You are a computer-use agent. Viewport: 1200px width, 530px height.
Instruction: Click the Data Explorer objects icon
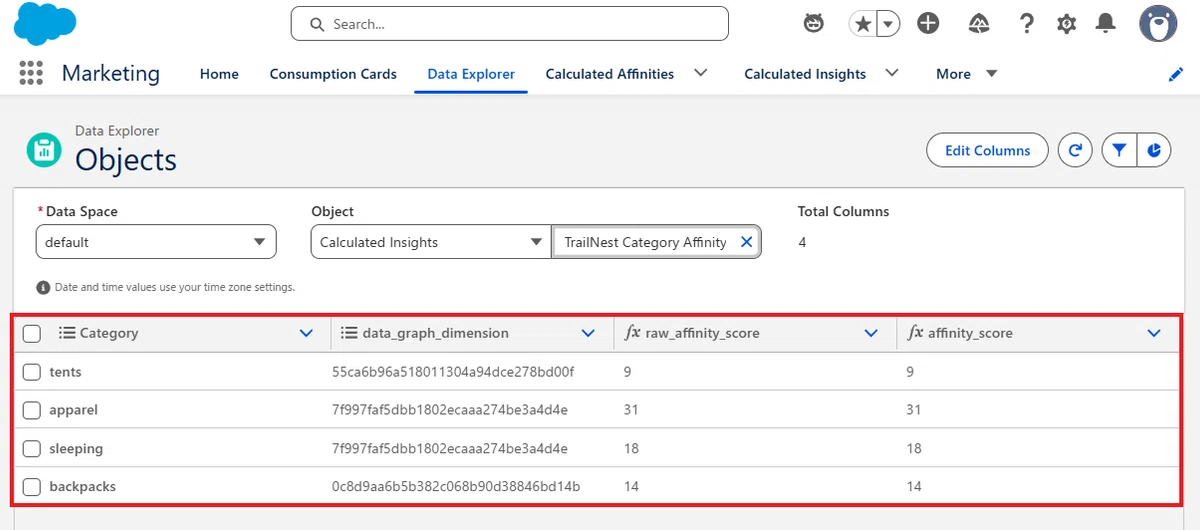coord(43,151)
